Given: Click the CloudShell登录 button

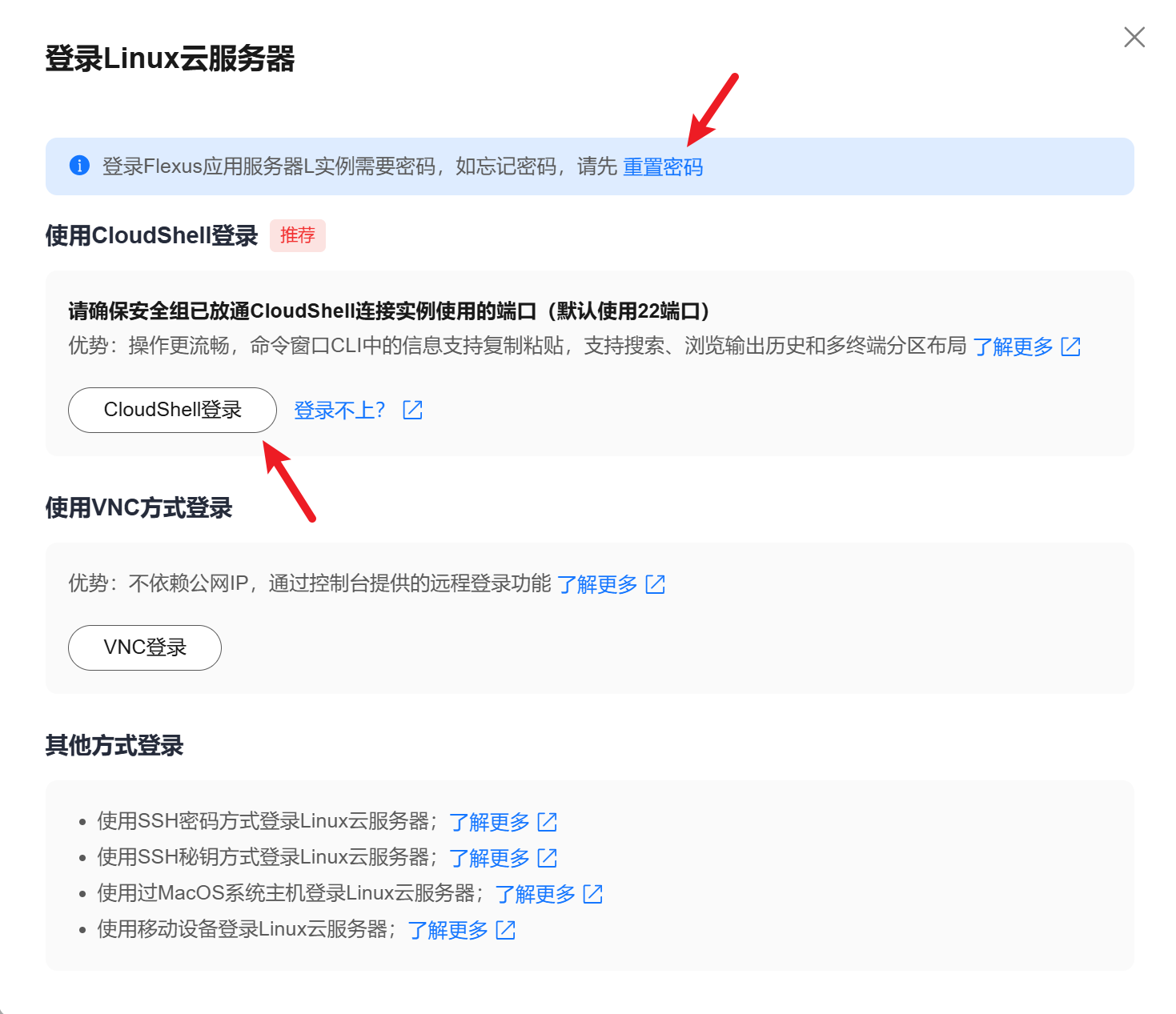Looking at the screenshot, I should click(172, 410).
